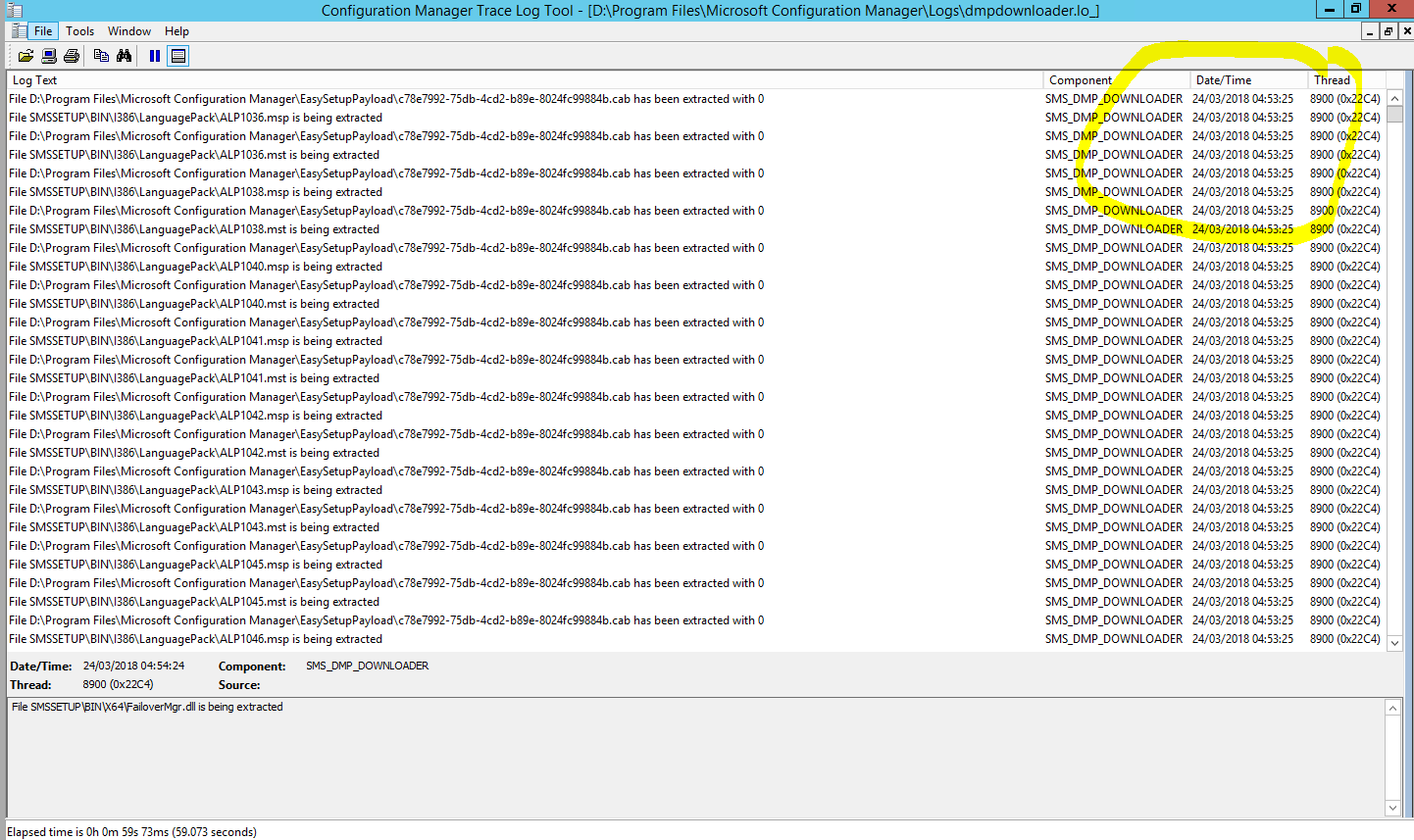1414x840 pixels.
Task: Click the Source label in details pane
Action: 239,685
